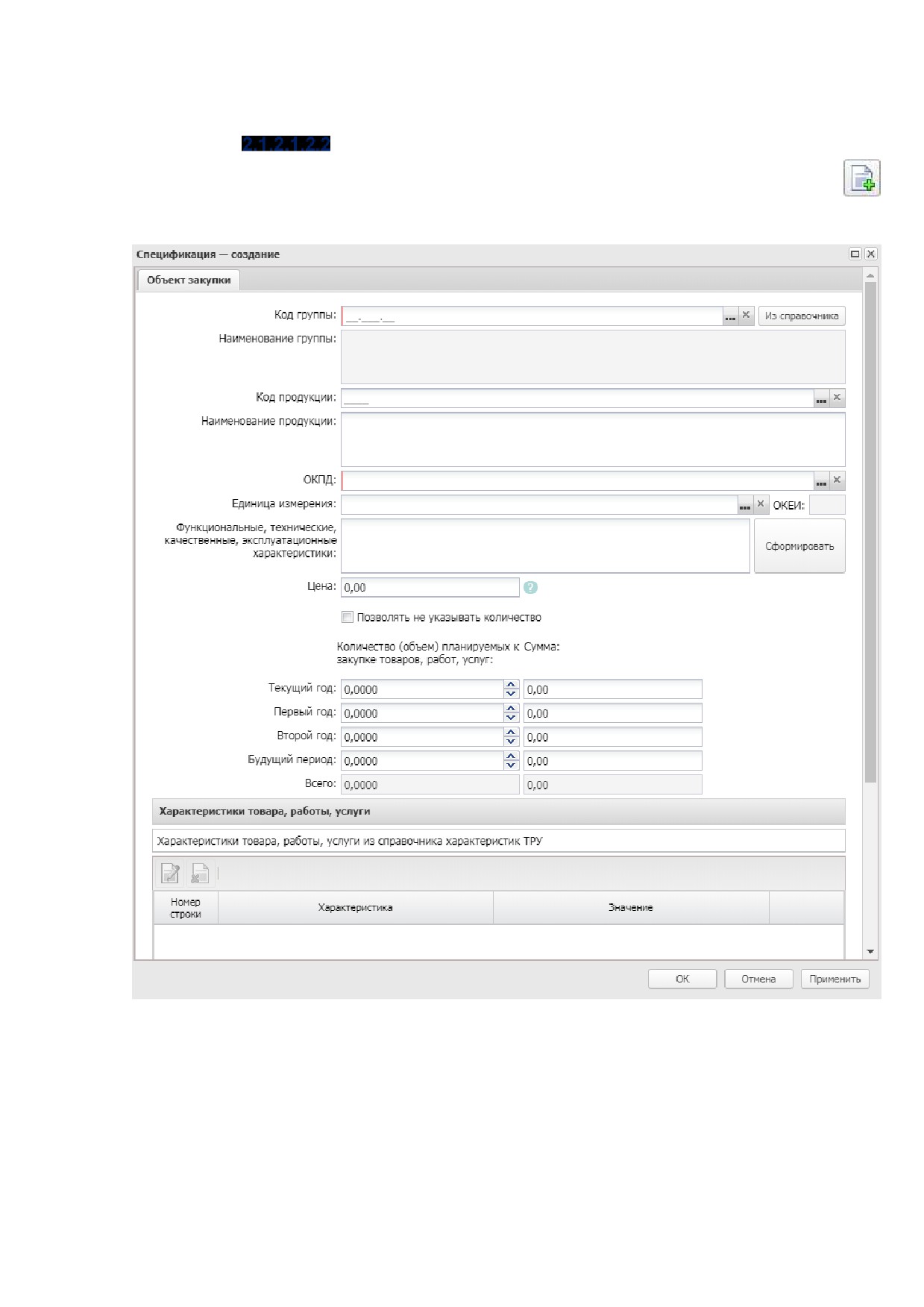Focus the Единица измерения input field

[x=539, y=505]
